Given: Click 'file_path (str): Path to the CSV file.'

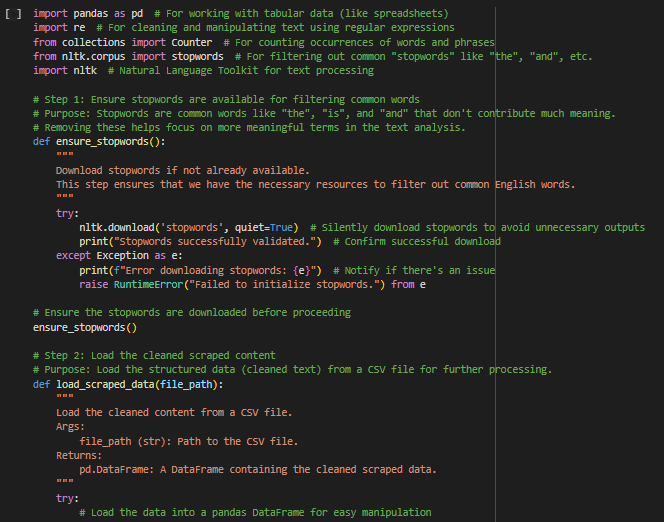Looking at the screenshot, I should 189,442.
